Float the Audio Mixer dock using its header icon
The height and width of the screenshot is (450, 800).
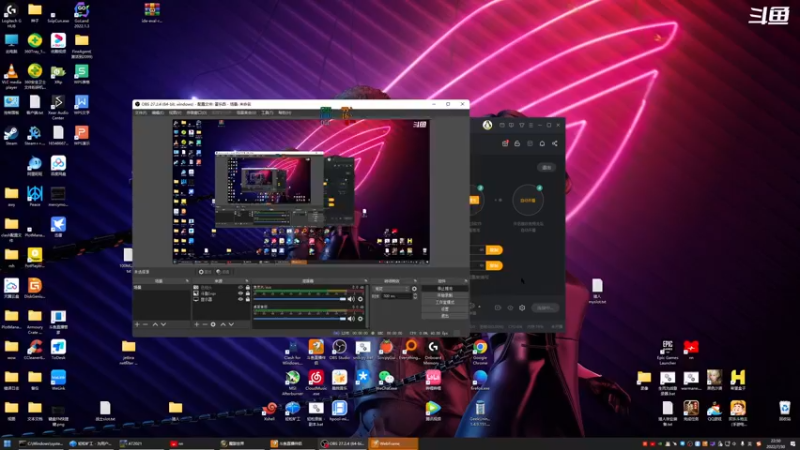pyautogui.click(x=365, y=281)
